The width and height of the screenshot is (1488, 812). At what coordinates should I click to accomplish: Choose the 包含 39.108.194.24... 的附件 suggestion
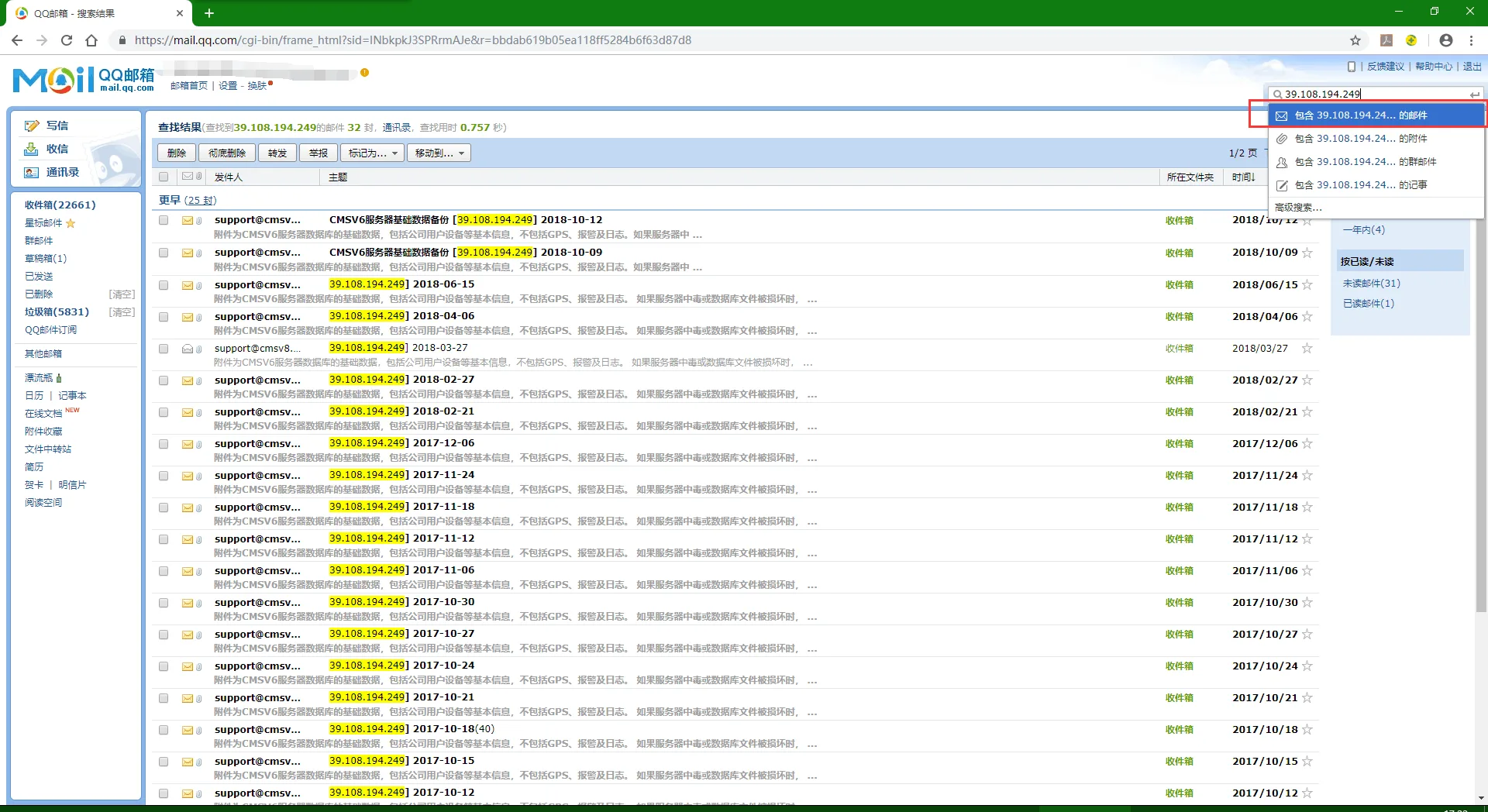1376,139
